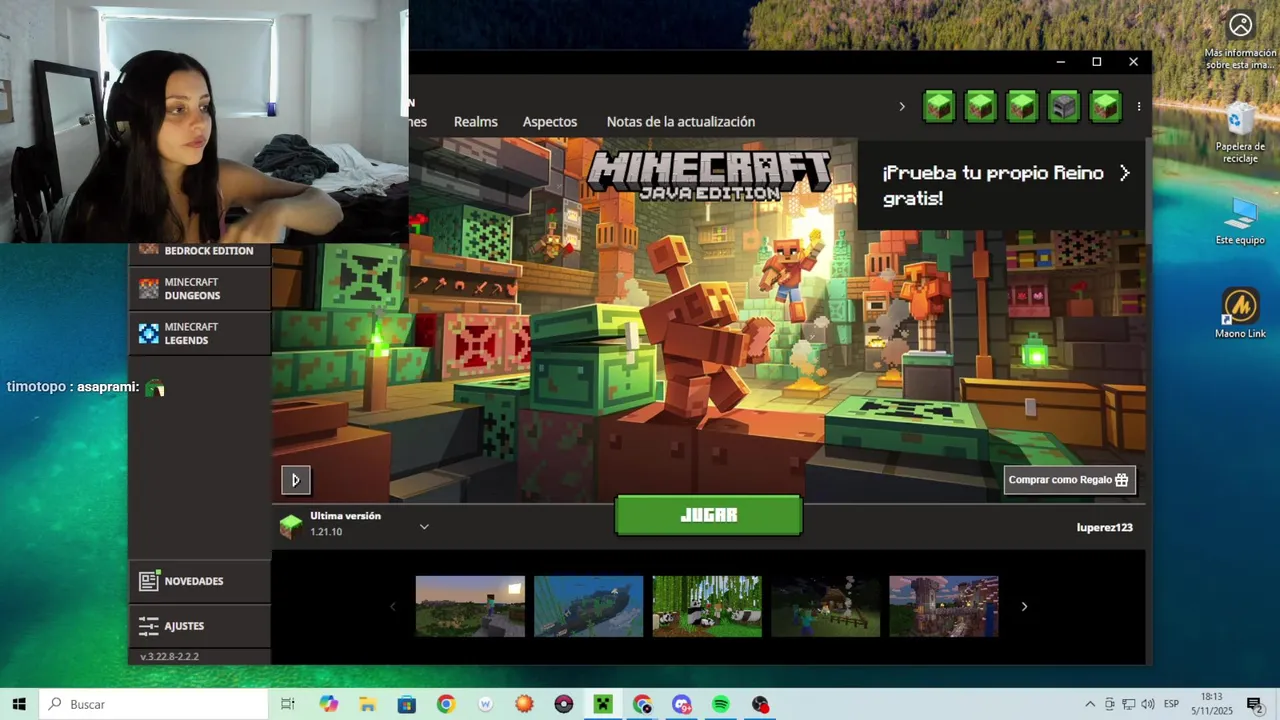This screenshot has width=1280, height=720.
Task: Open Este equipo desktop icon
Action: tap(1240, 221)
